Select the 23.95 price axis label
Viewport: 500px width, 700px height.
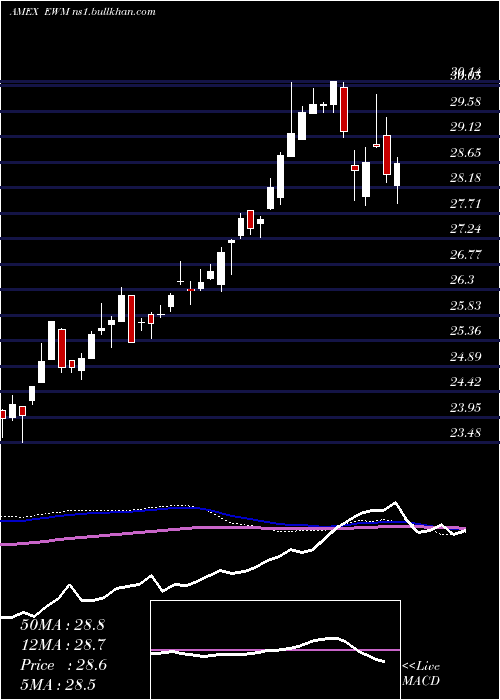click(465, 408)
